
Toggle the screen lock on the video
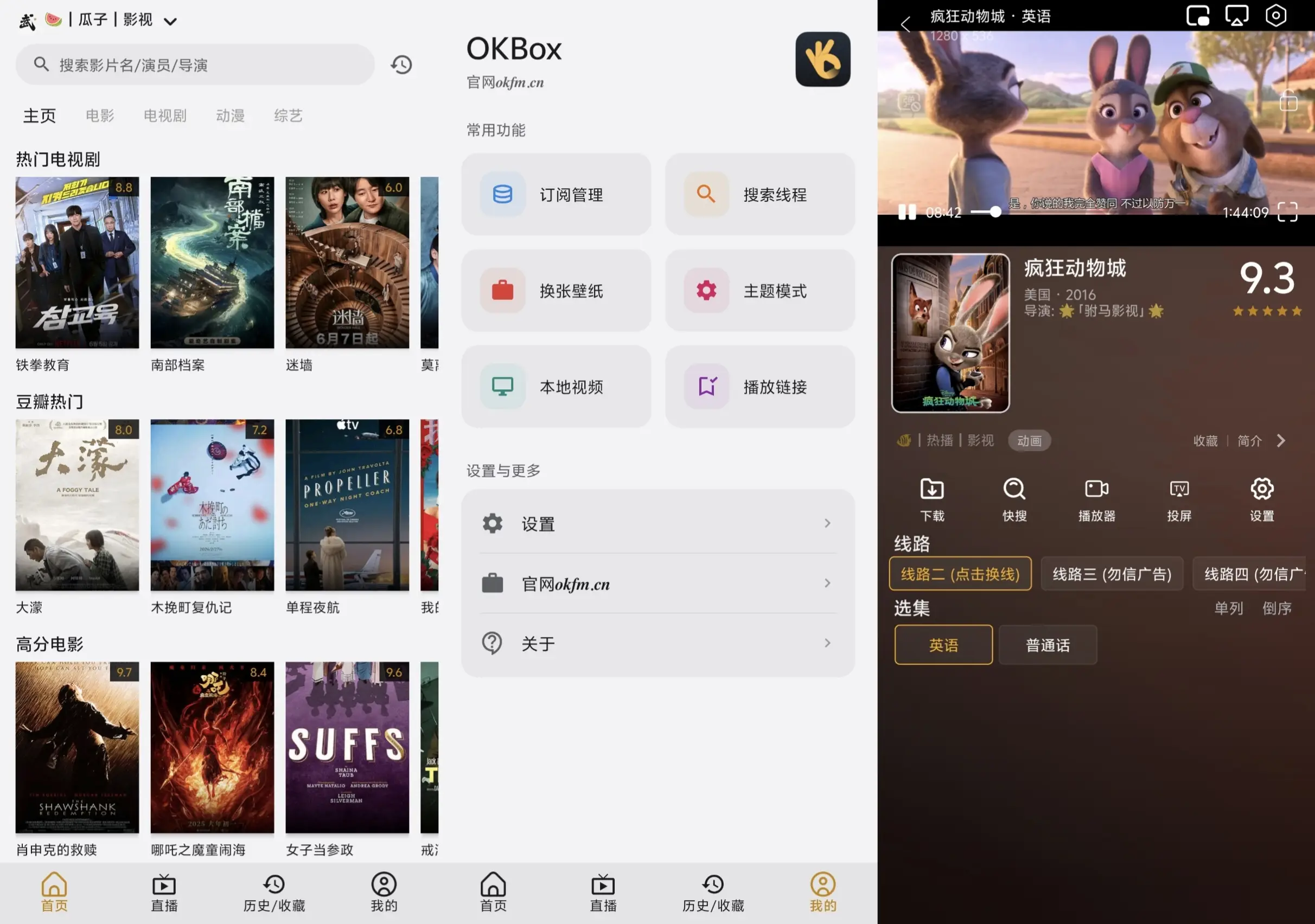coord(1288,101)
